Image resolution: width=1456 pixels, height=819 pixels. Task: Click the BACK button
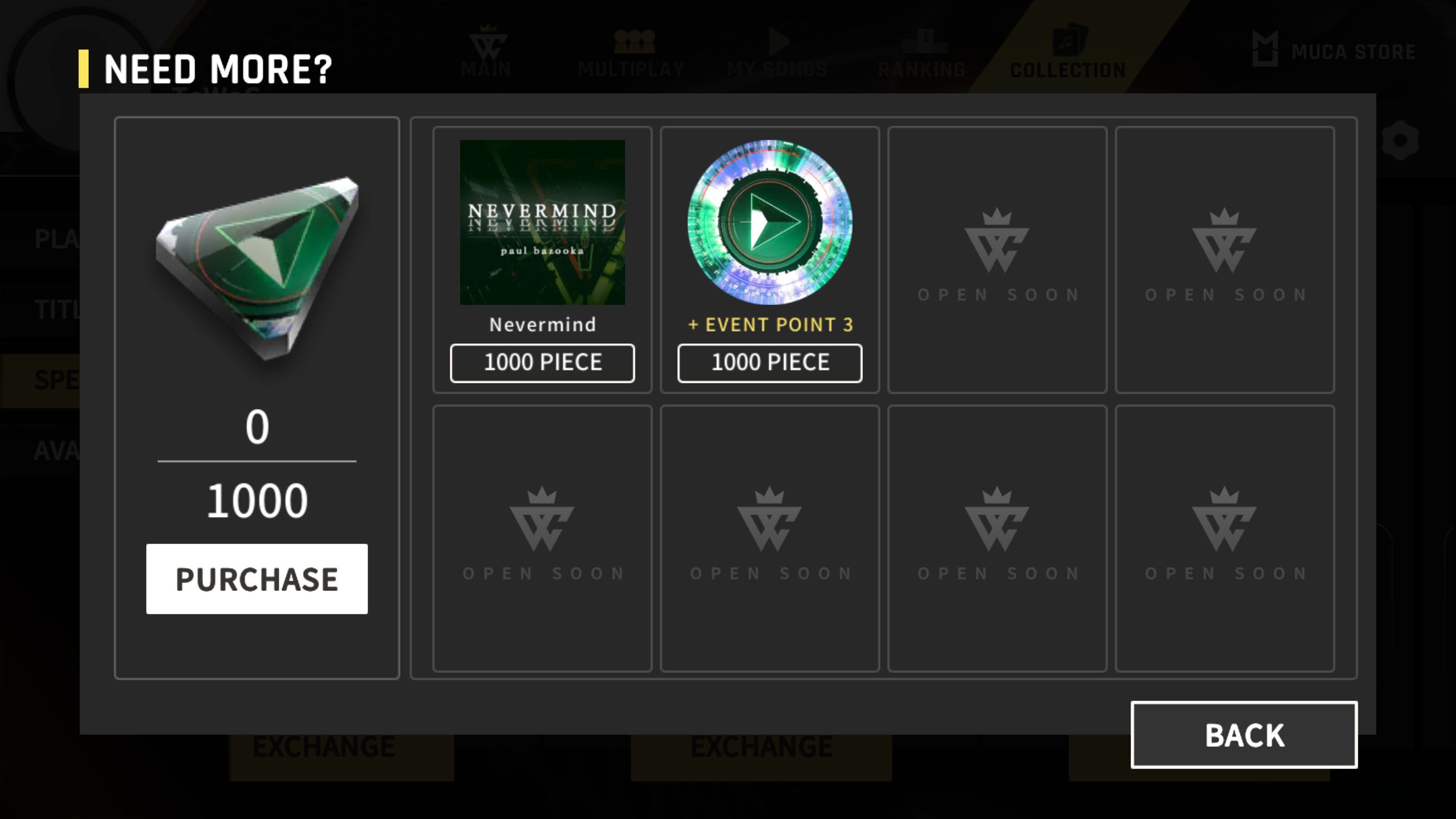click(x=1244, y=735)
